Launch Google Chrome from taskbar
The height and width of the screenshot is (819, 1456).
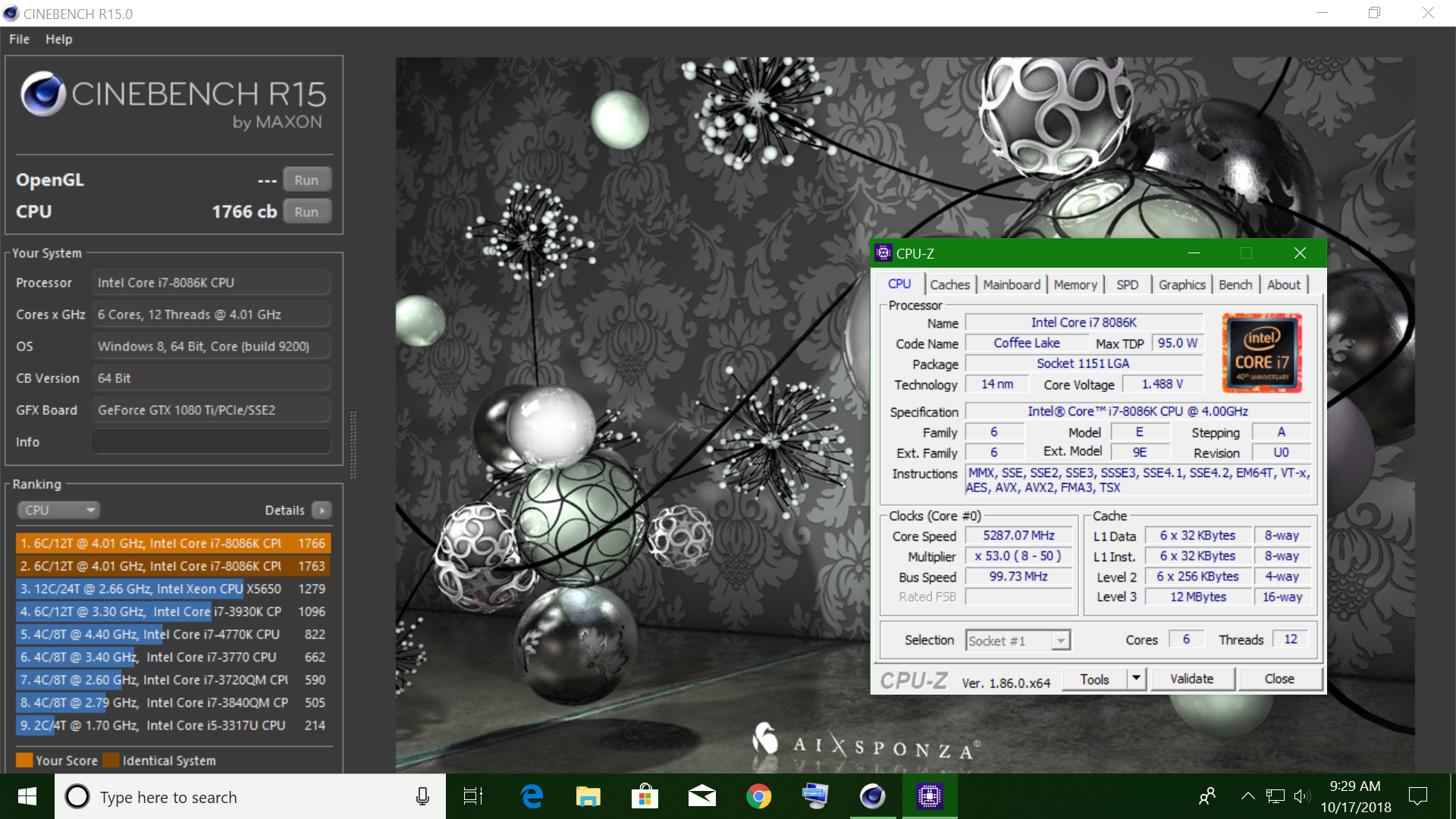pos(758,796)
